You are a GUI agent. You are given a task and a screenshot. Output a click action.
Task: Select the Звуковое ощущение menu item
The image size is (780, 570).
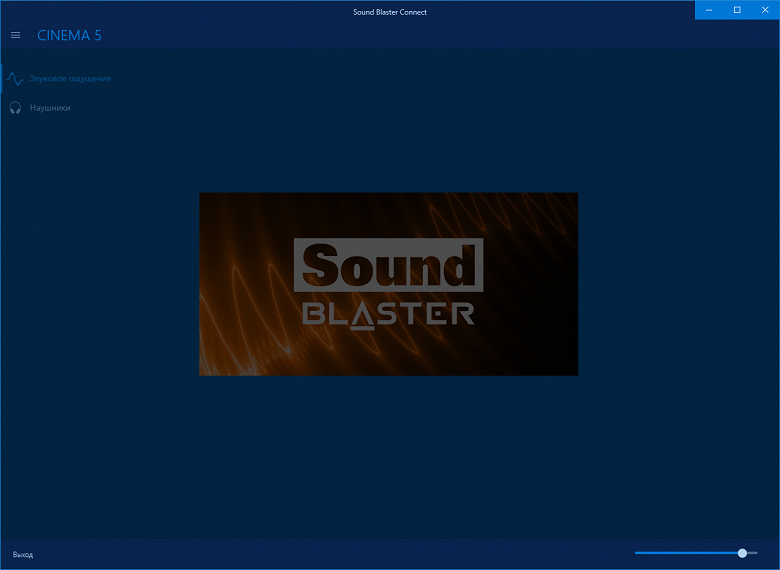coord(70,79)
